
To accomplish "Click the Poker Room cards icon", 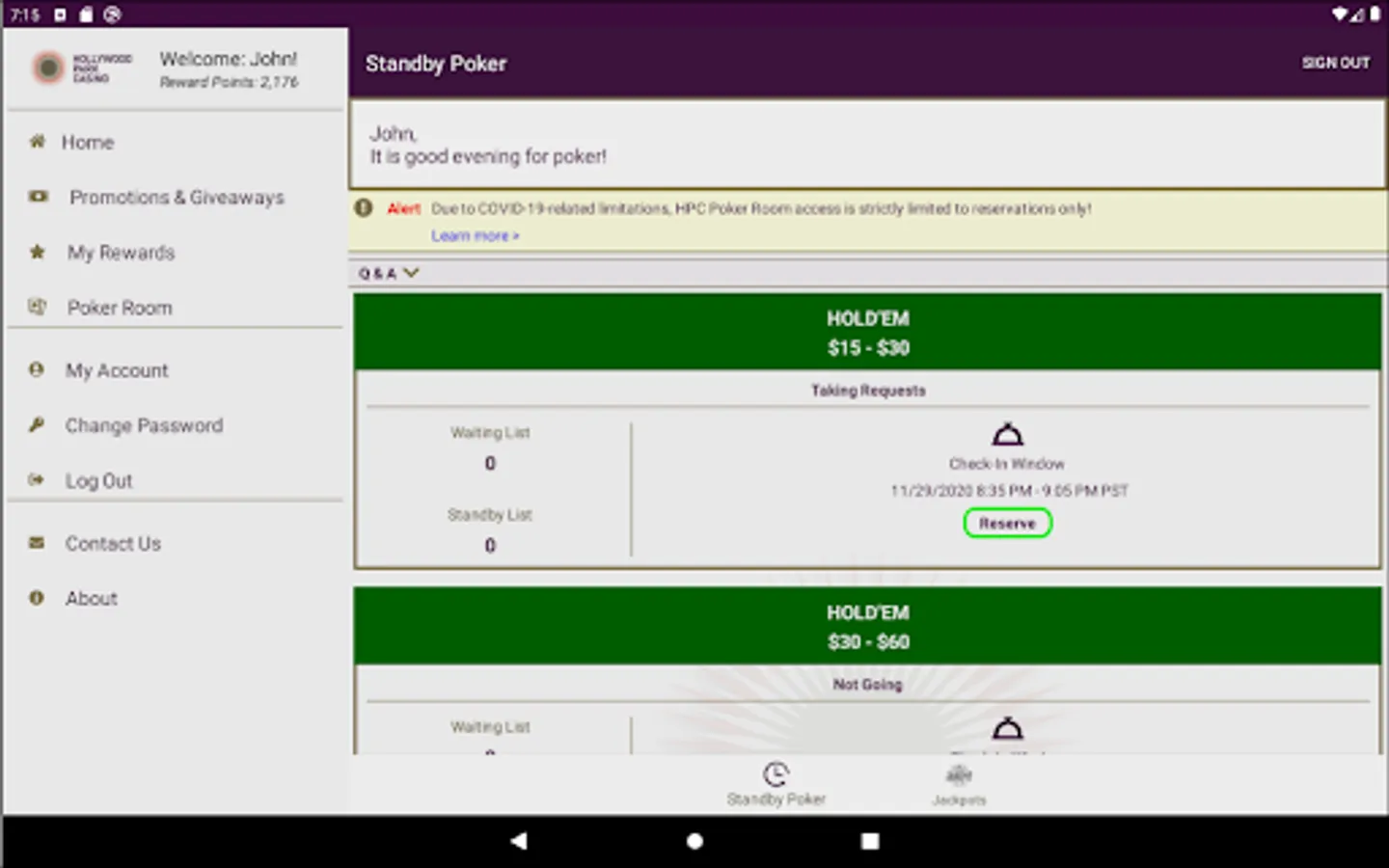I will (38, 307).
